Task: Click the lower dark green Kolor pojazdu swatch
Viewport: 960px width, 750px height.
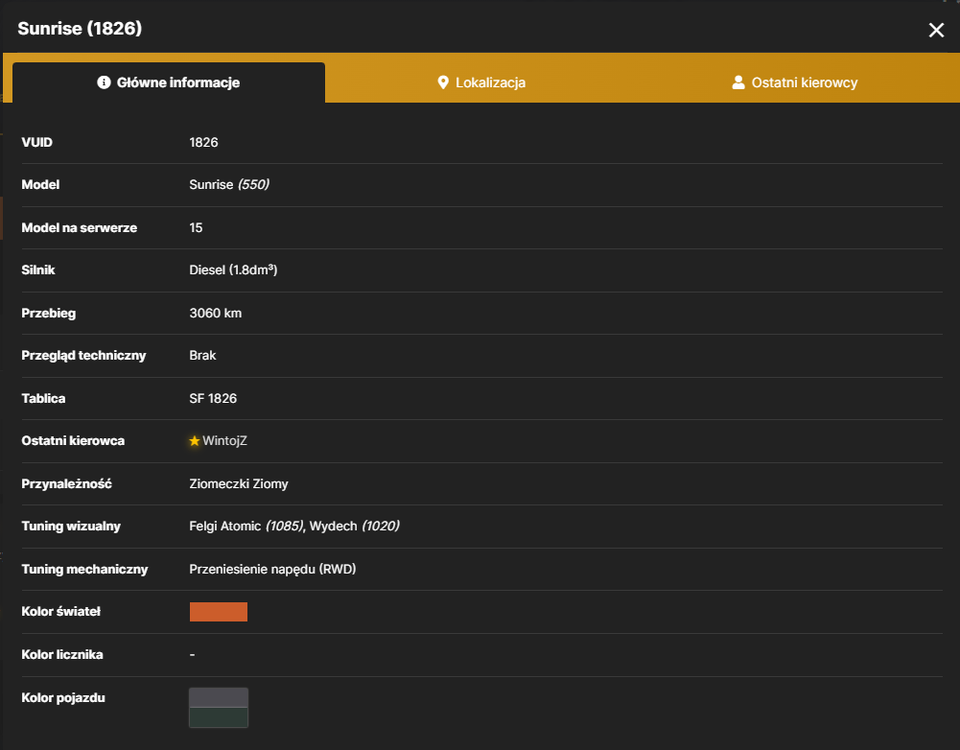Action: click(x=219, y=718)
